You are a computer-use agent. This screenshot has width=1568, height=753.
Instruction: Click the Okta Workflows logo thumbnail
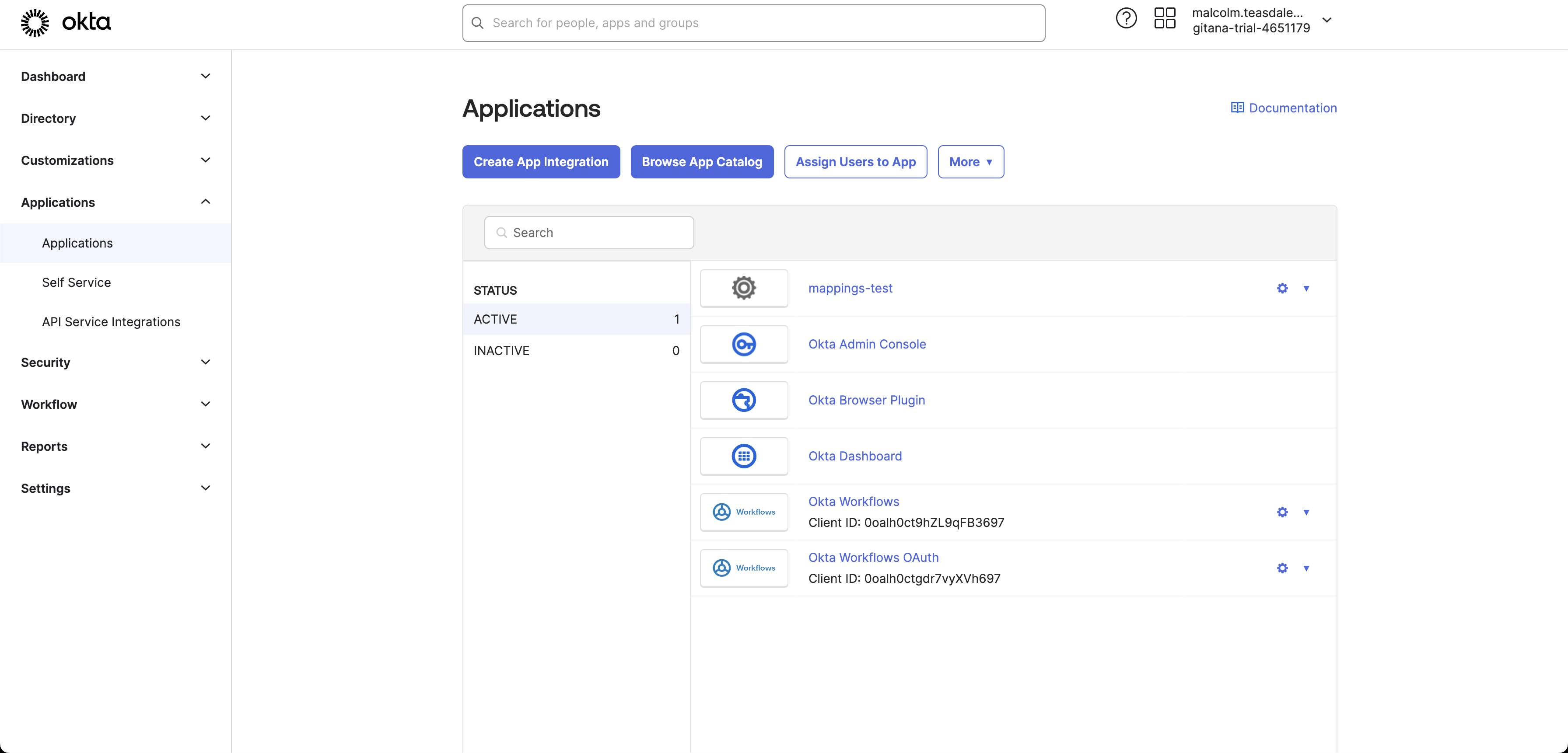(744, 512)
